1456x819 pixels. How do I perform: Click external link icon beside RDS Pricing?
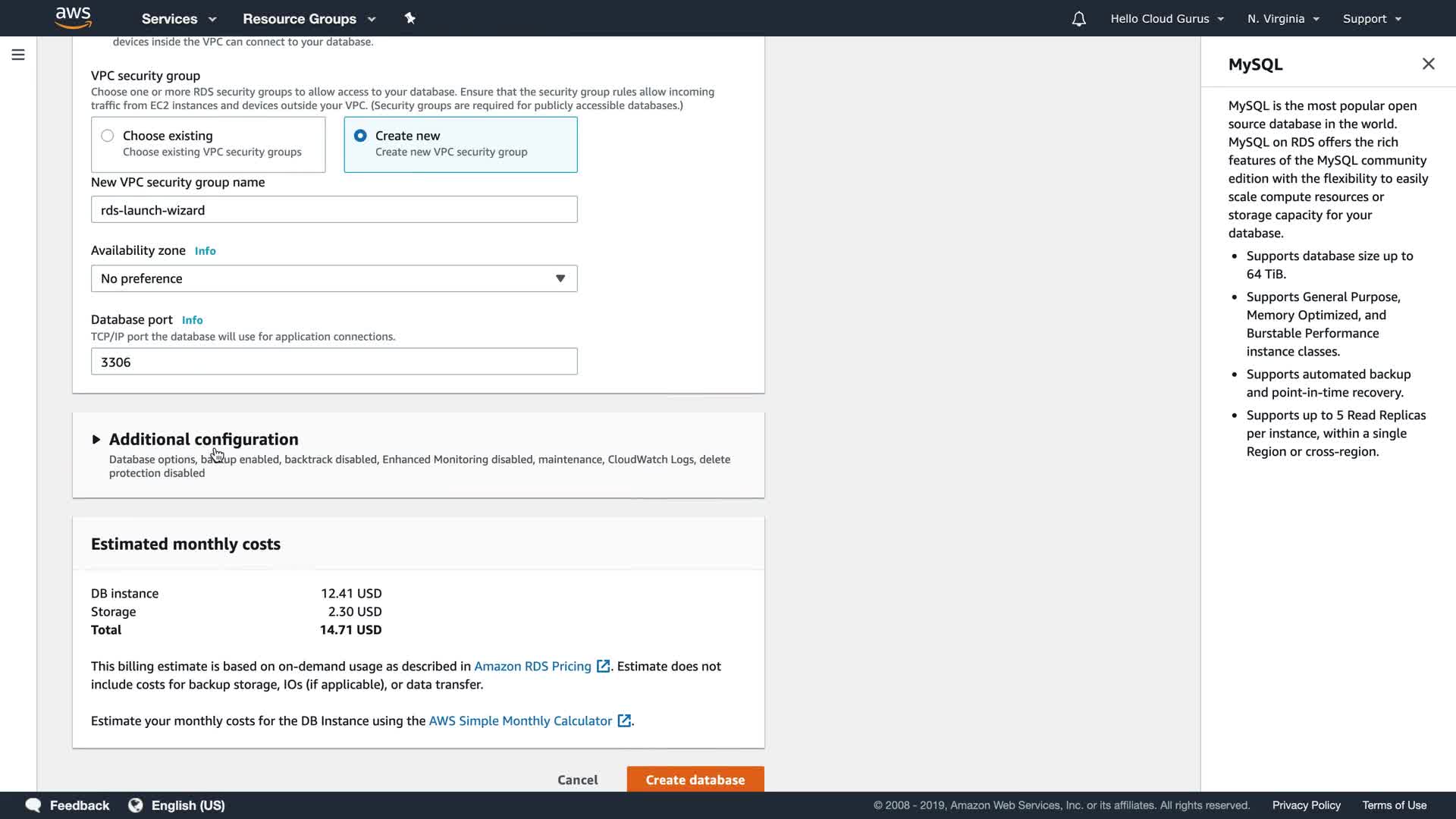tap(603, 667)
